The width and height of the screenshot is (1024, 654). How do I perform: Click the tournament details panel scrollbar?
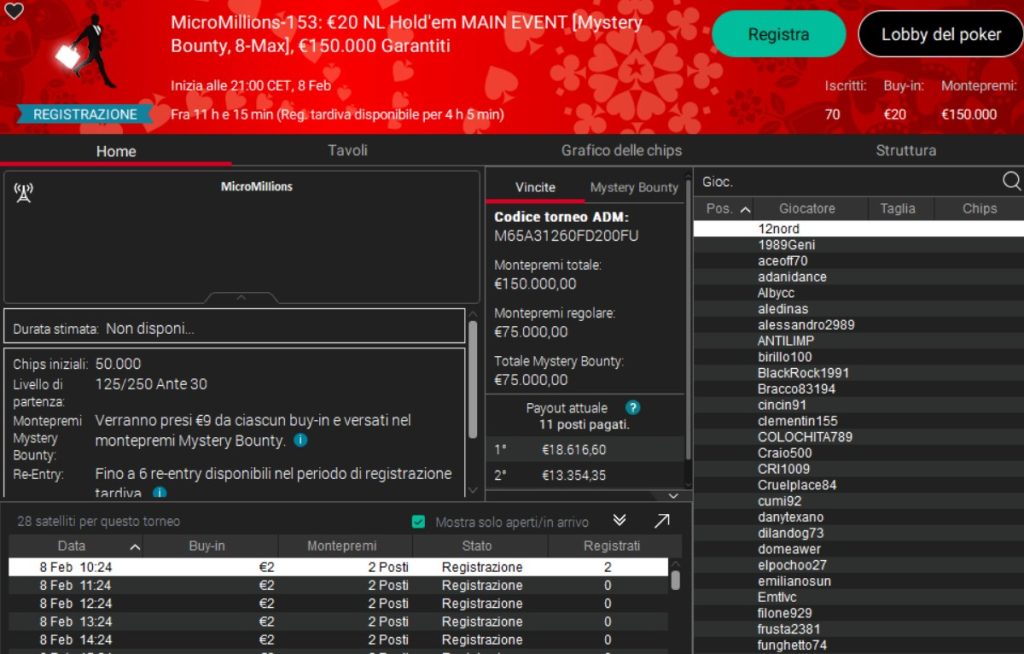pos(473,379)
